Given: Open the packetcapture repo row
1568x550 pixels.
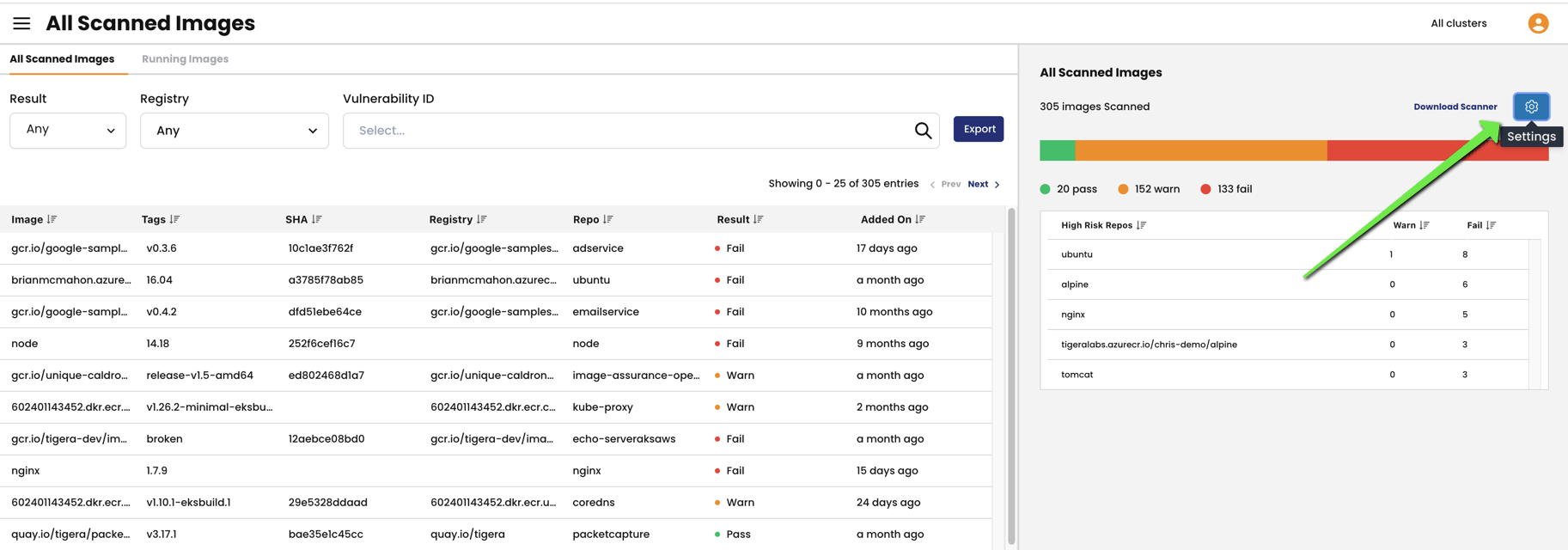Looking at the screenshot, I should [x=496, y=535].
